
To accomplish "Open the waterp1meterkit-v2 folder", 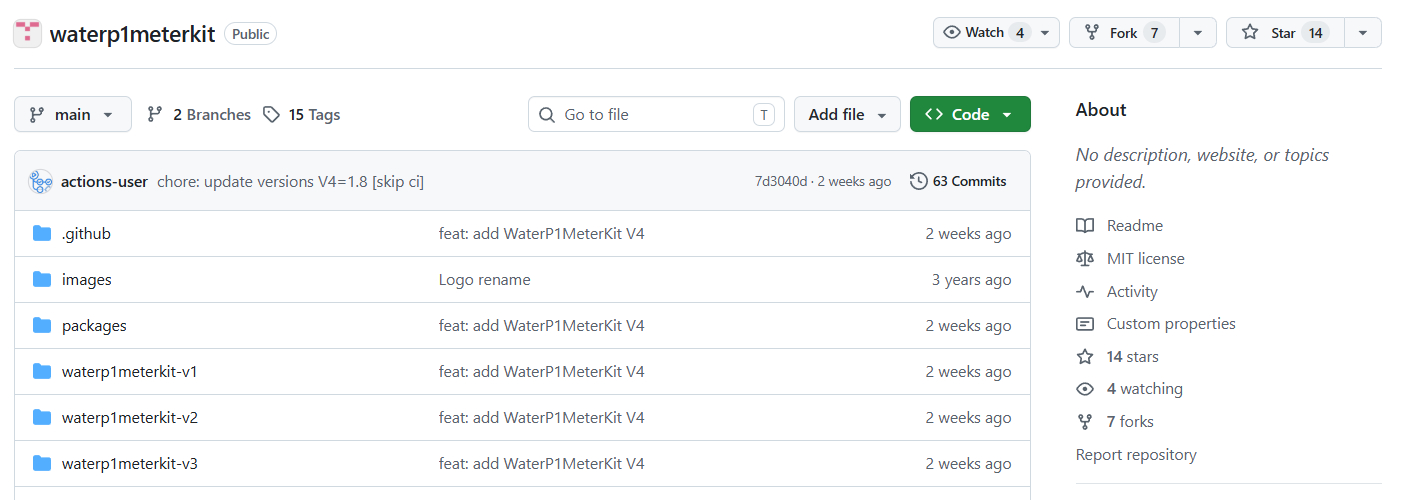I will coord(130,418).
